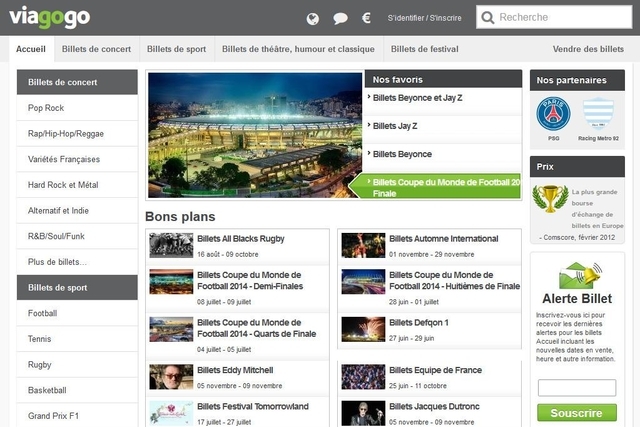Open Billets Defqon 1
Viewport: 640px width, 427px height.
click(x=419, y=323)
